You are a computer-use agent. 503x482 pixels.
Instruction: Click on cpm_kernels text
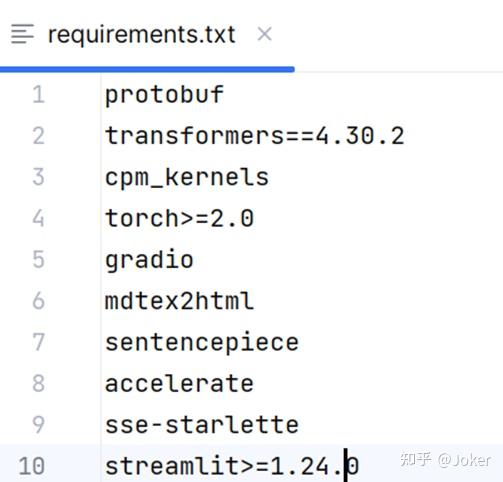point(187,178)
